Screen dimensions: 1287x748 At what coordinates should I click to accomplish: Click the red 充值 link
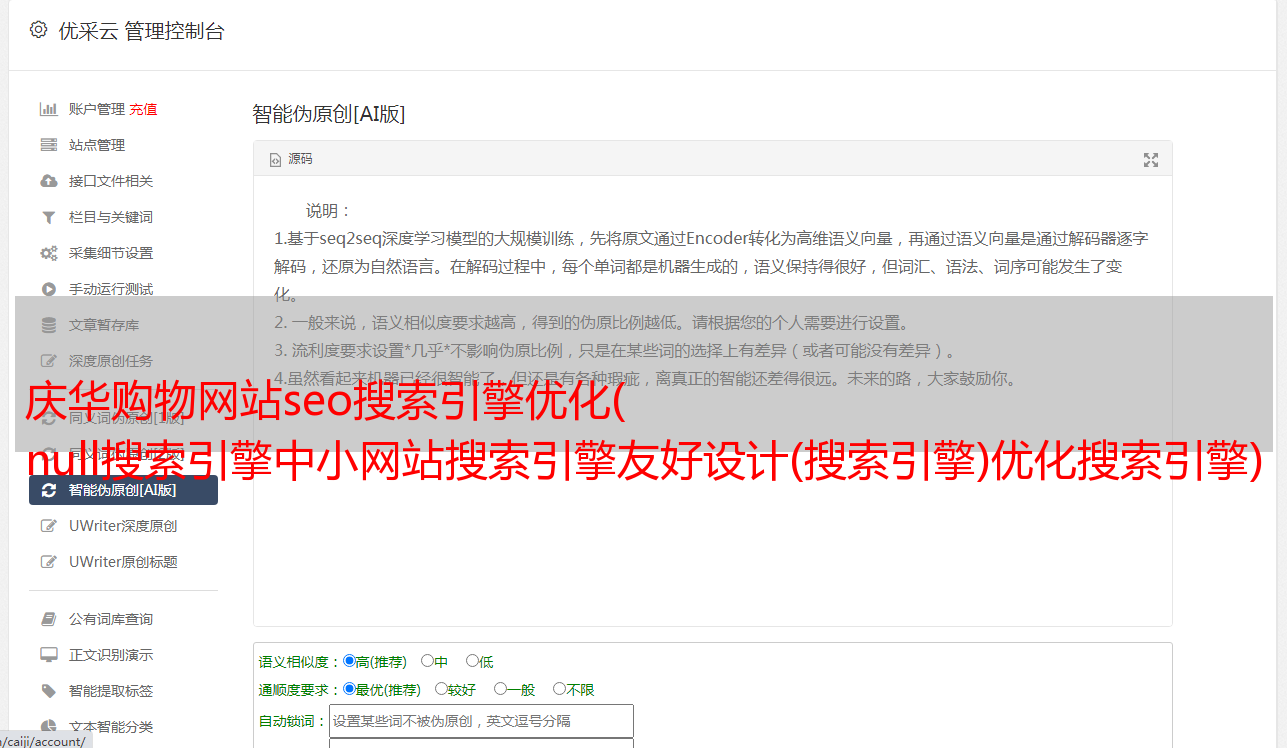click(x=143, y=109)
